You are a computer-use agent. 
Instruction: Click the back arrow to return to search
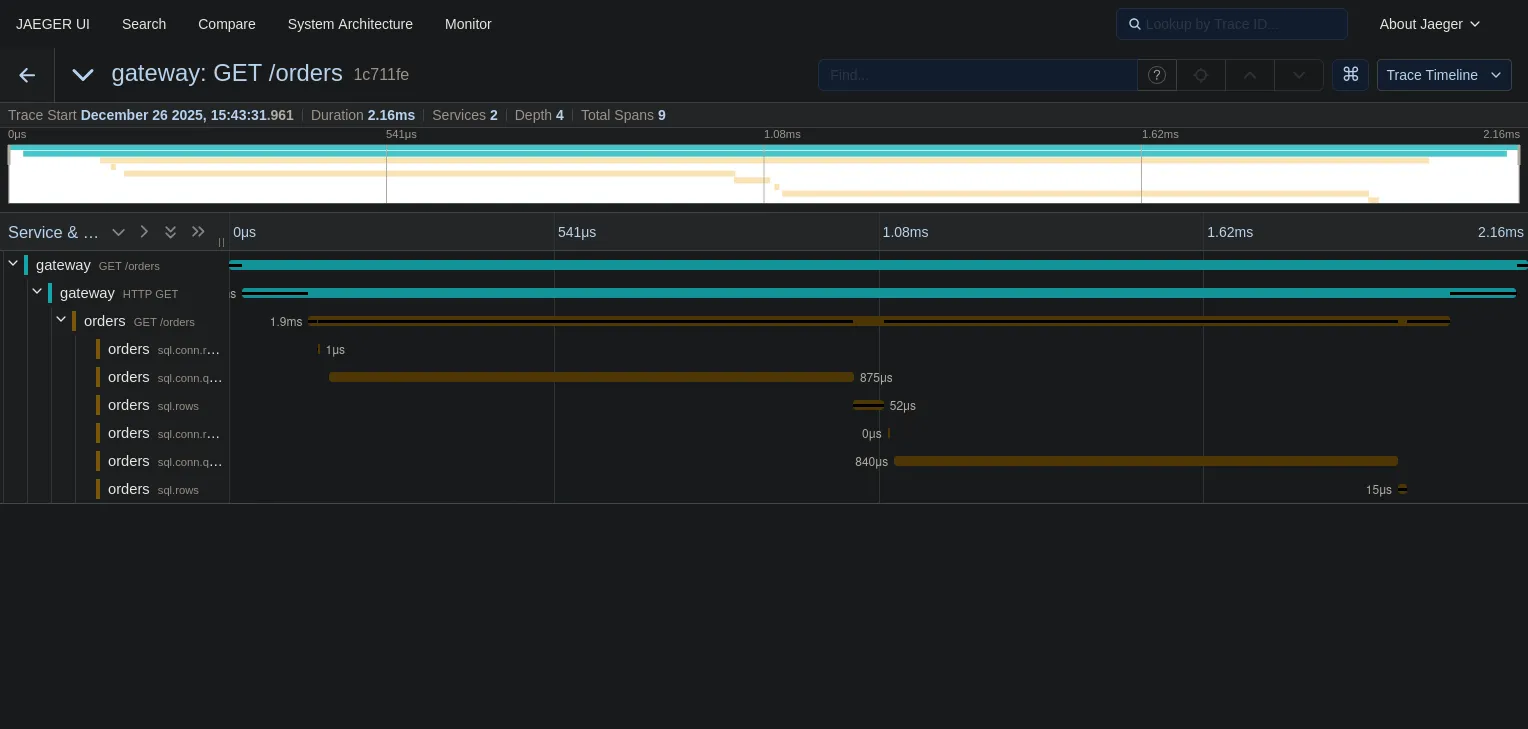click(x=26, y=75)
